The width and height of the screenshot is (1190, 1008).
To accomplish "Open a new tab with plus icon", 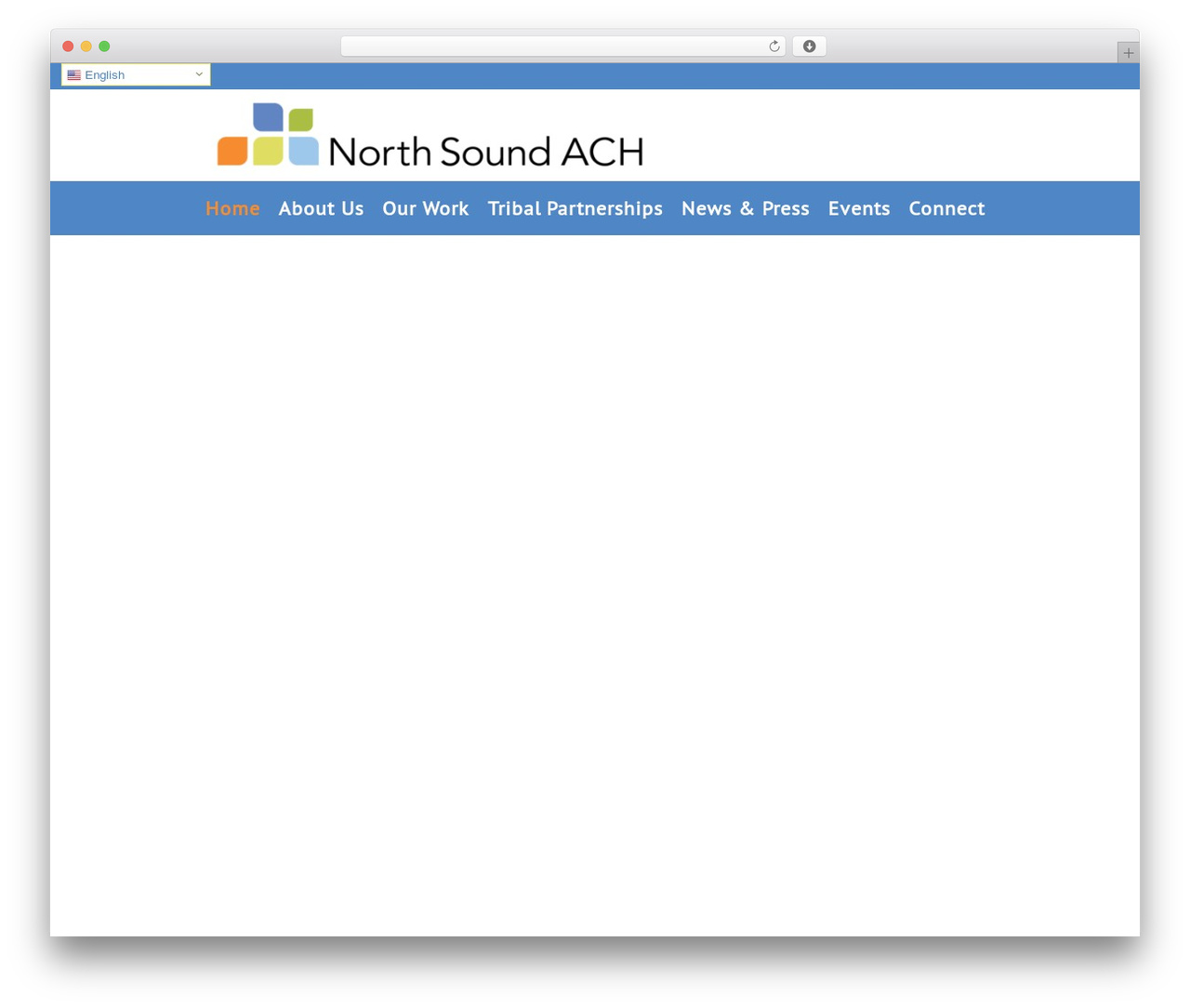I will [x=1128, y=53].
